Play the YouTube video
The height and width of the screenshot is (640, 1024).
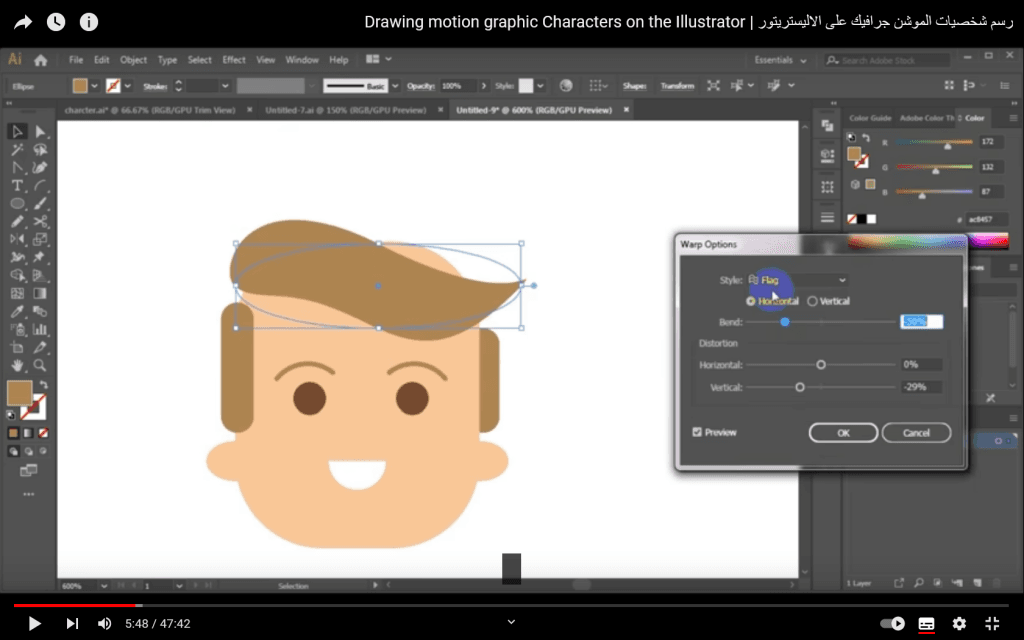pyautogui.click(x=35, y=624)
